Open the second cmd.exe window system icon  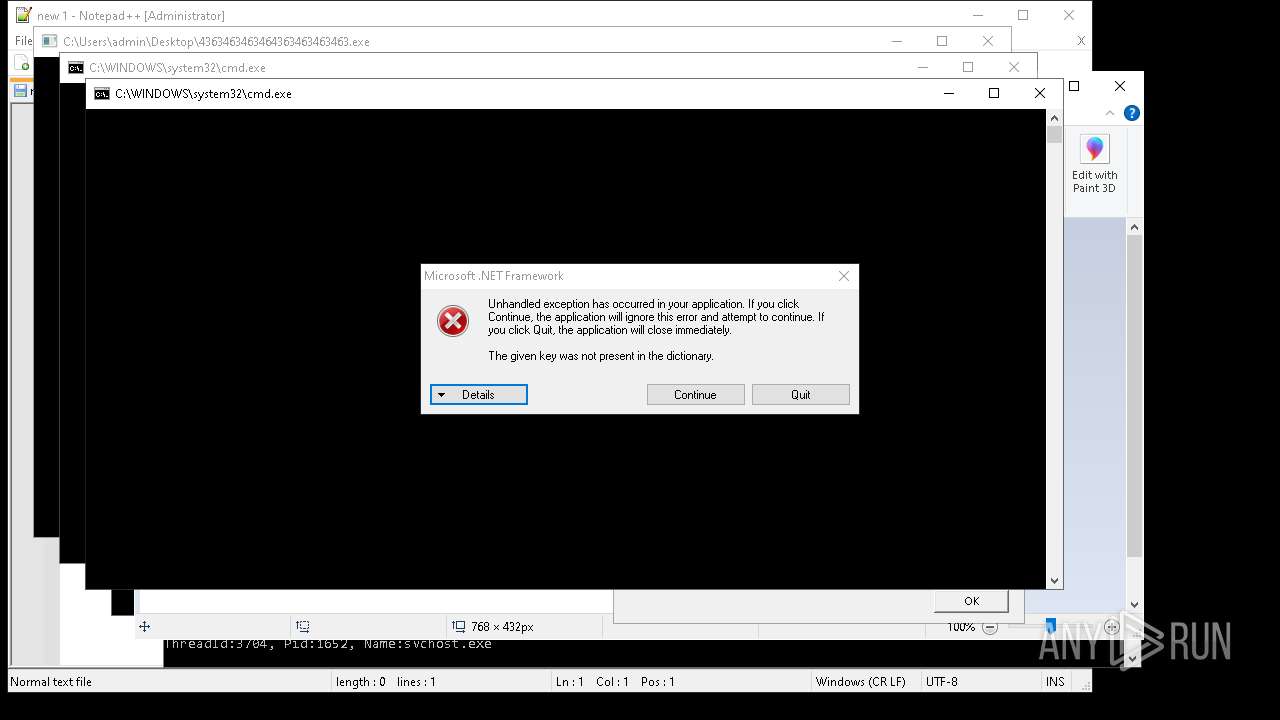pyautogui.click(x=75, y=68)
